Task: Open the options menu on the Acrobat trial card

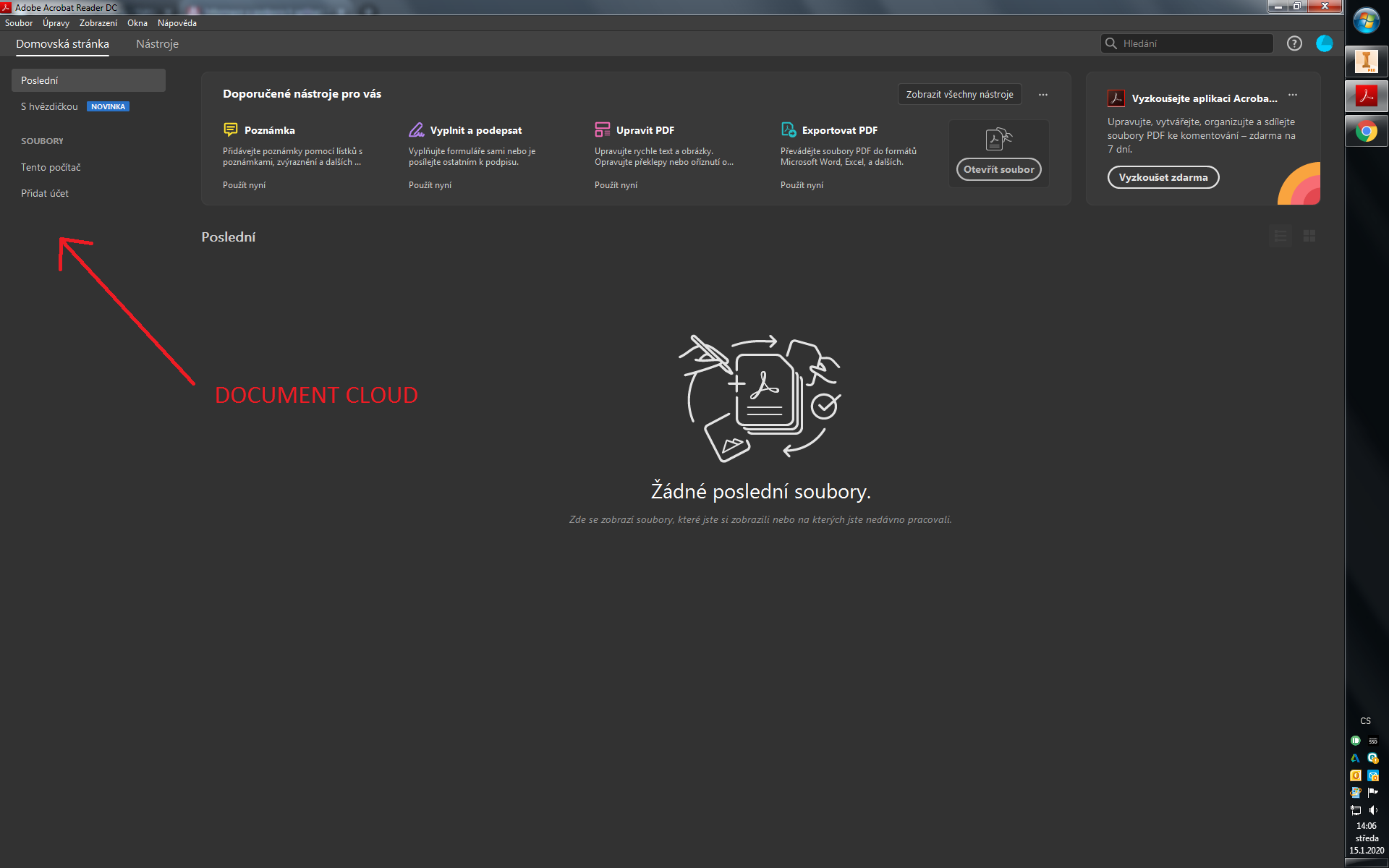Action: pos(1293,96)
